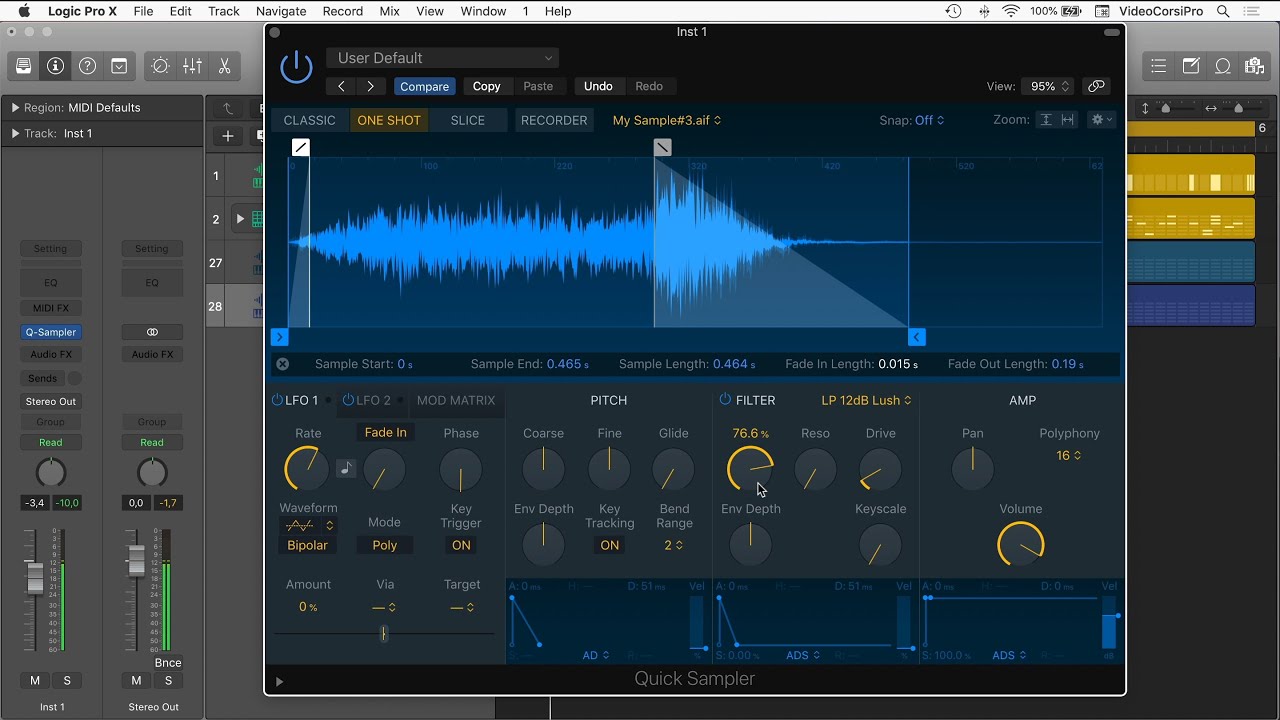1280x720 pixels.
Task: Click the blue sample start marker
Action: tap(279, 338)
